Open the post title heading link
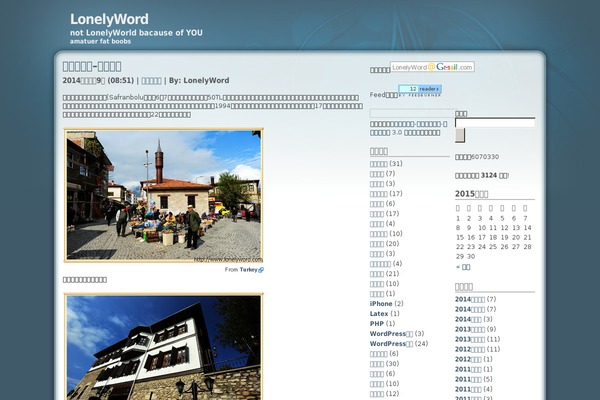 92,66
